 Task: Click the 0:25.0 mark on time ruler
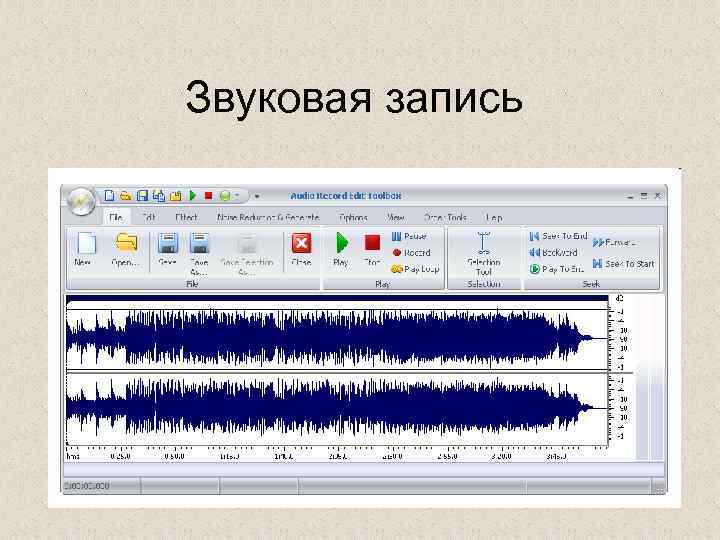[x=120, y=456]
